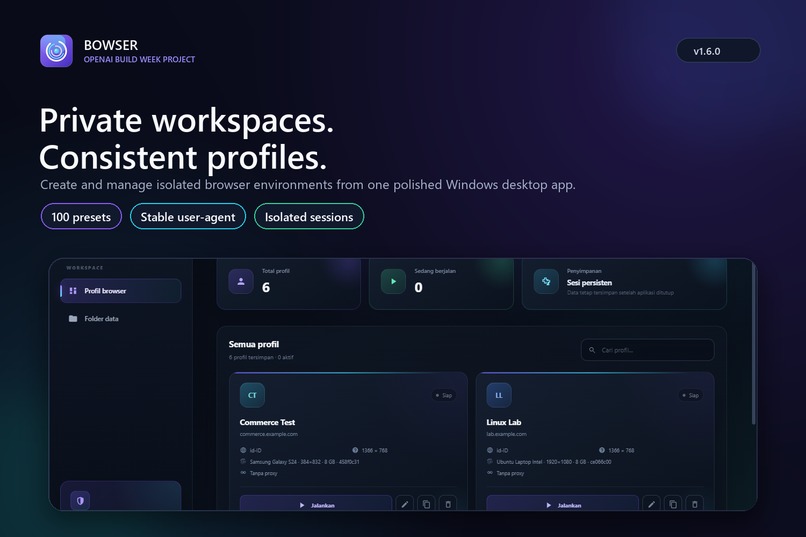
Task: Click the Tanpa proxy link icon on Linux Lab
Action: (490, 473)
